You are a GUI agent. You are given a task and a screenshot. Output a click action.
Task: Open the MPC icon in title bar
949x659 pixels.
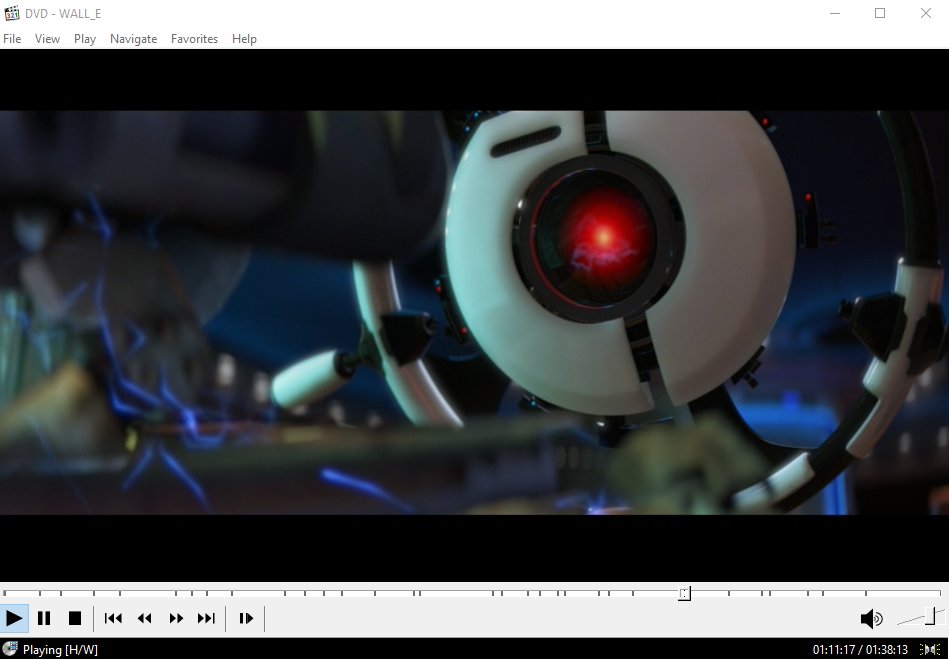click(11, 13)
